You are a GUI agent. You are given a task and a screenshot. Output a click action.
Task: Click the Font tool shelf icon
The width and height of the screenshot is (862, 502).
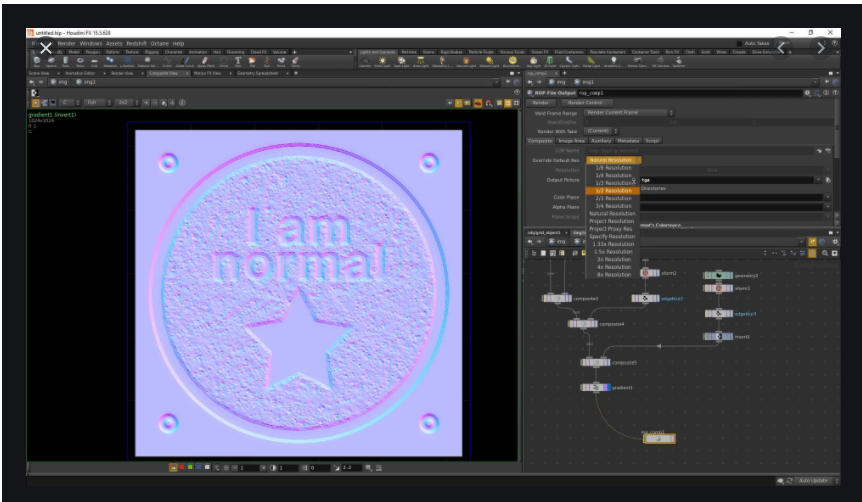coord(238,61)
